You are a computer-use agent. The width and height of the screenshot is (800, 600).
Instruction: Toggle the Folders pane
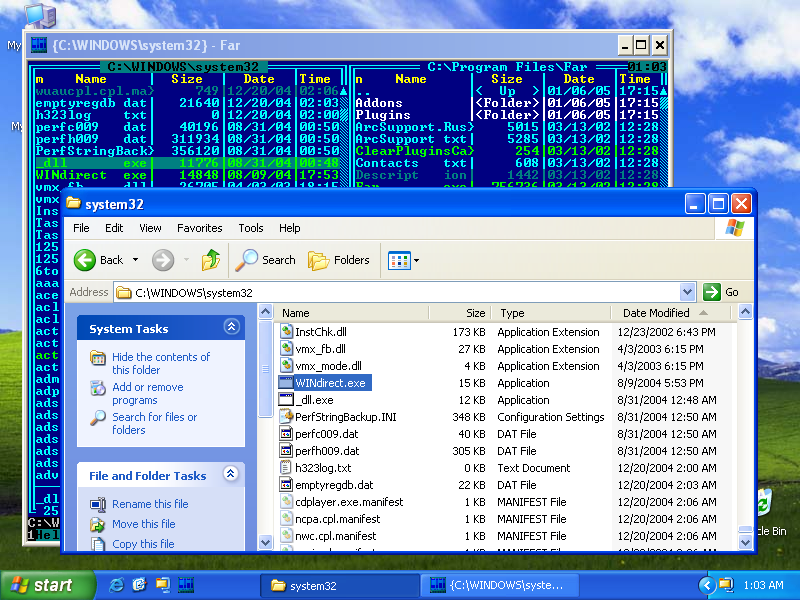click(x=339, y=260)
